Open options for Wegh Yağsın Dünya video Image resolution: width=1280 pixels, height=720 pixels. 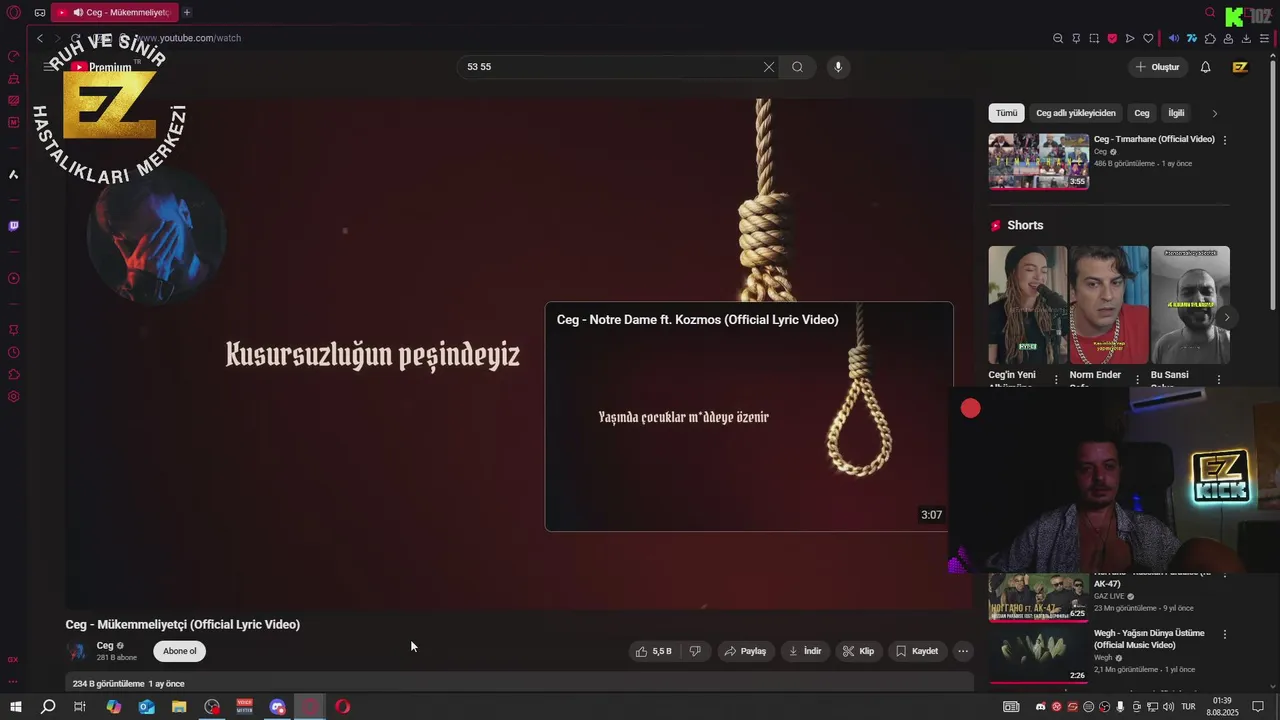click(1225, 634)
